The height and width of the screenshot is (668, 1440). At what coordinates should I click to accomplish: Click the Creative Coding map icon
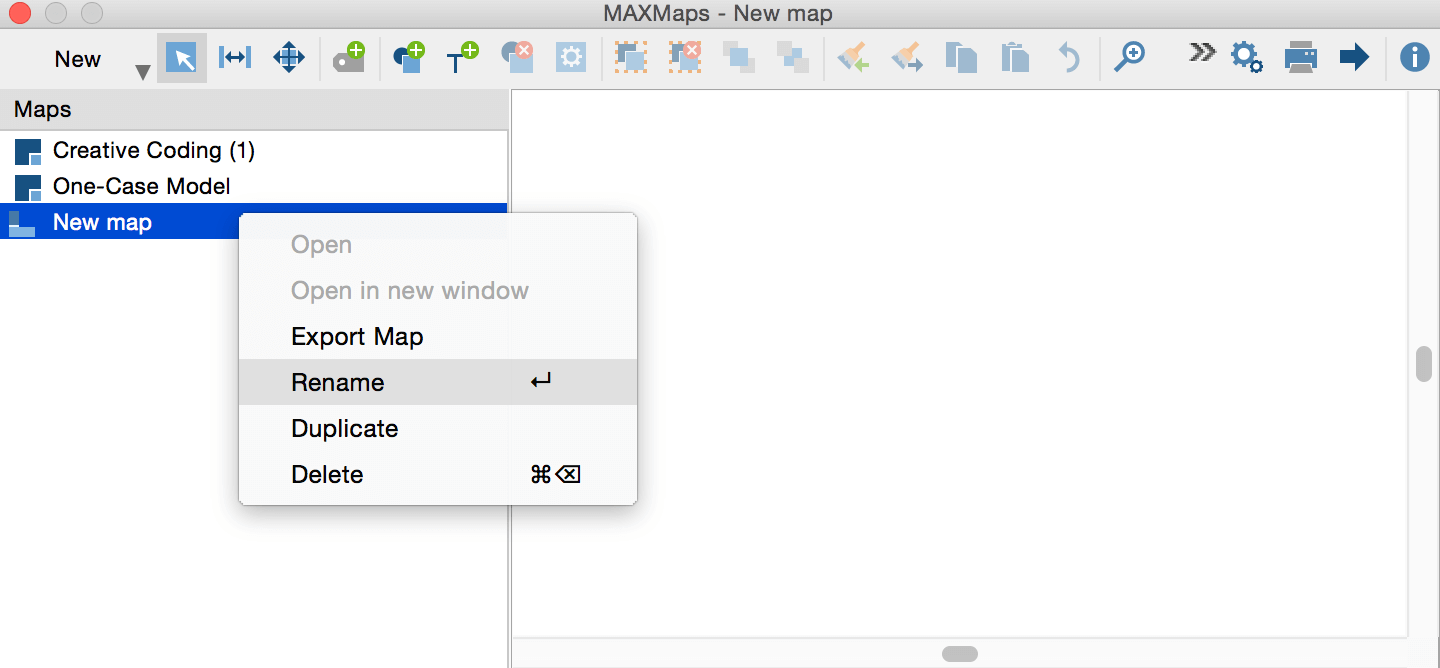coord(28,151)
